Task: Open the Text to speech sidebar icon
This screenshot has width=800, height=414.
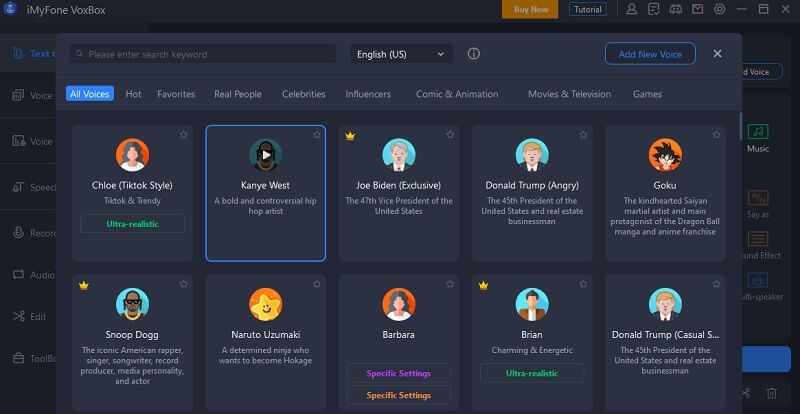Action: point(18,54)
